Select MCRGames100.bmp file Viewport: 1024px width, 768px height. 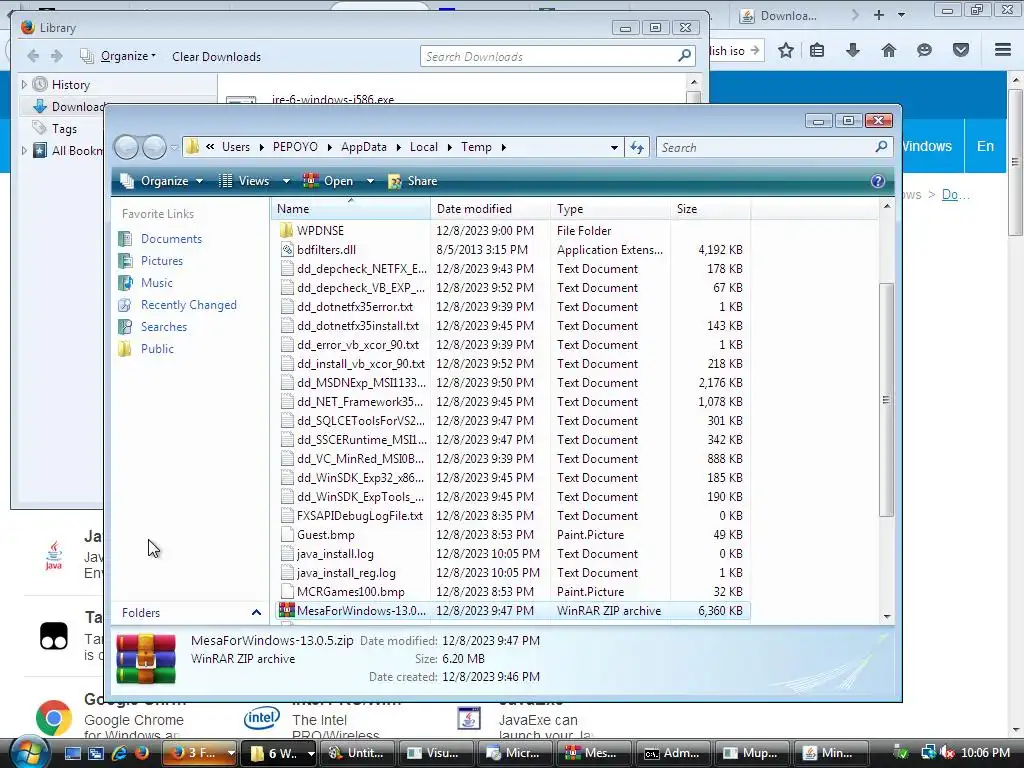point(351,591)
